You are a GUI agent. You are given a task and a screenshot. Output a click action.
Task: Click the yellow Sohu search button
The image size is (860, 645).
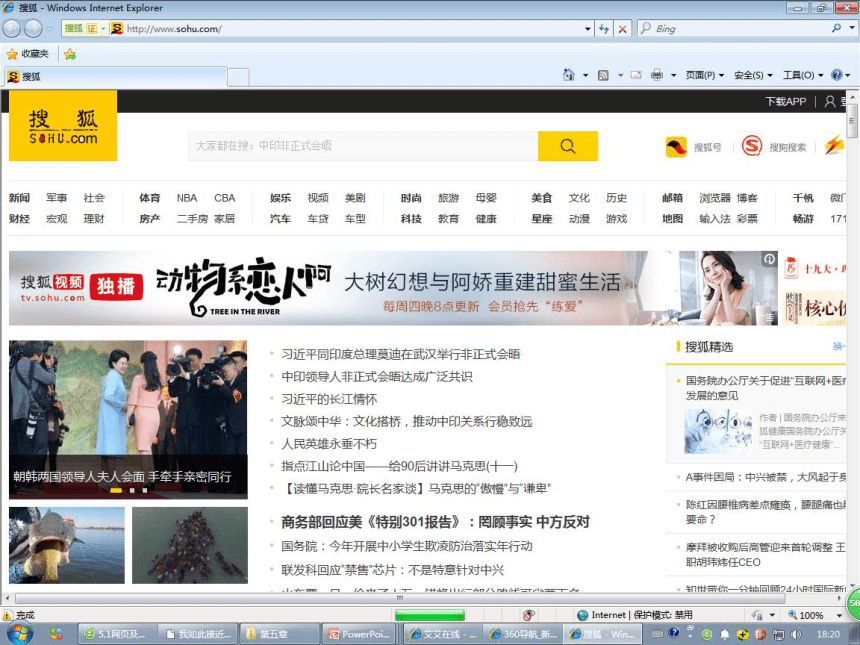[568, 146]
